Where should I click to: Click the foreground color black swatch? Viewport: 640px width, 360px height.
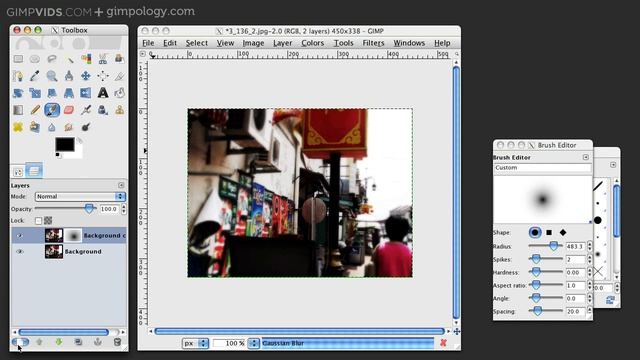65,144
